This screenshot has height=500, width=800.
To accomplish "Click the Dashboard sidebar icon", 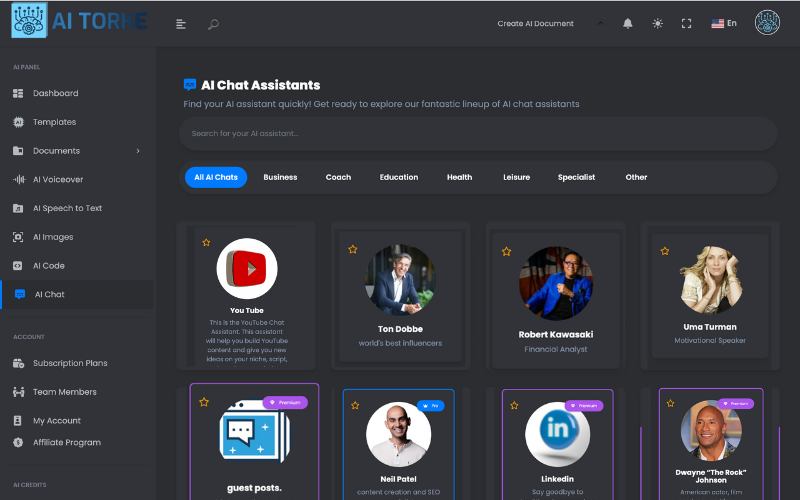I will tap(18, 93).
